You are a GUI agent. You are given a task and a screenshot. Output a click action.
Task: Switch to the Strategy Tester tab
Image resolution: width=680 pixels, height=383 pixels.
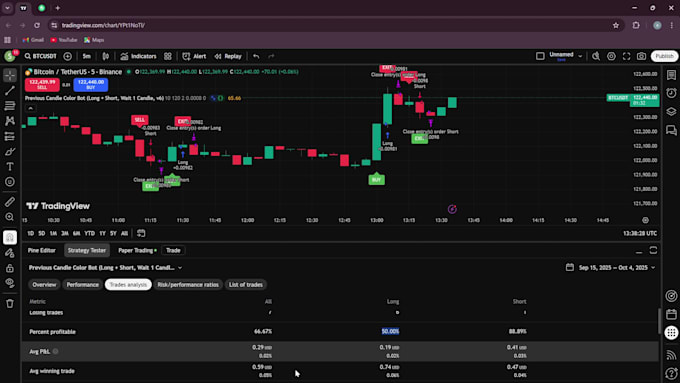point(87,250)
